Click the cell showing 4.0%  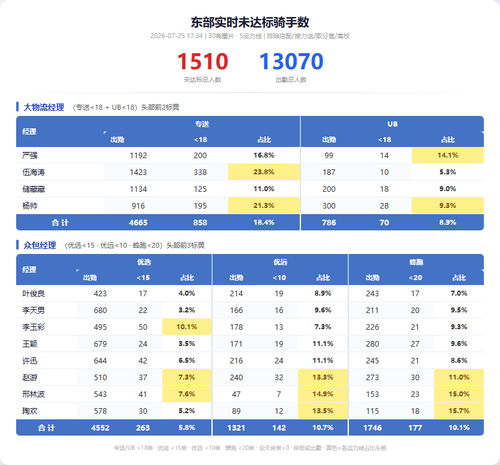[187, 293]
